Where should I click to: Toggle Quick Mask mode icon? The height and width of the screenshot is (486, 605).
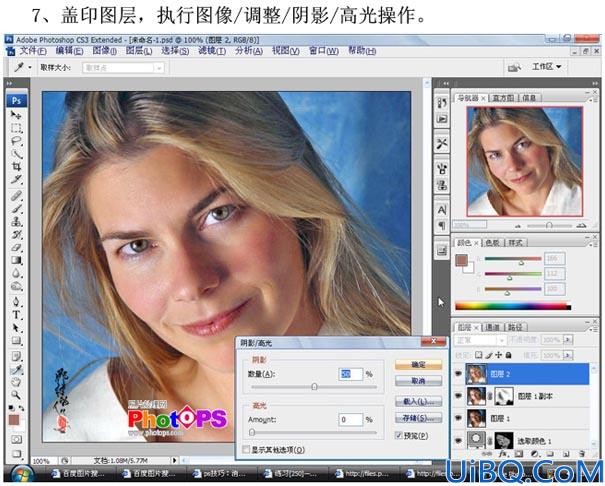click(x=16, y=439)
